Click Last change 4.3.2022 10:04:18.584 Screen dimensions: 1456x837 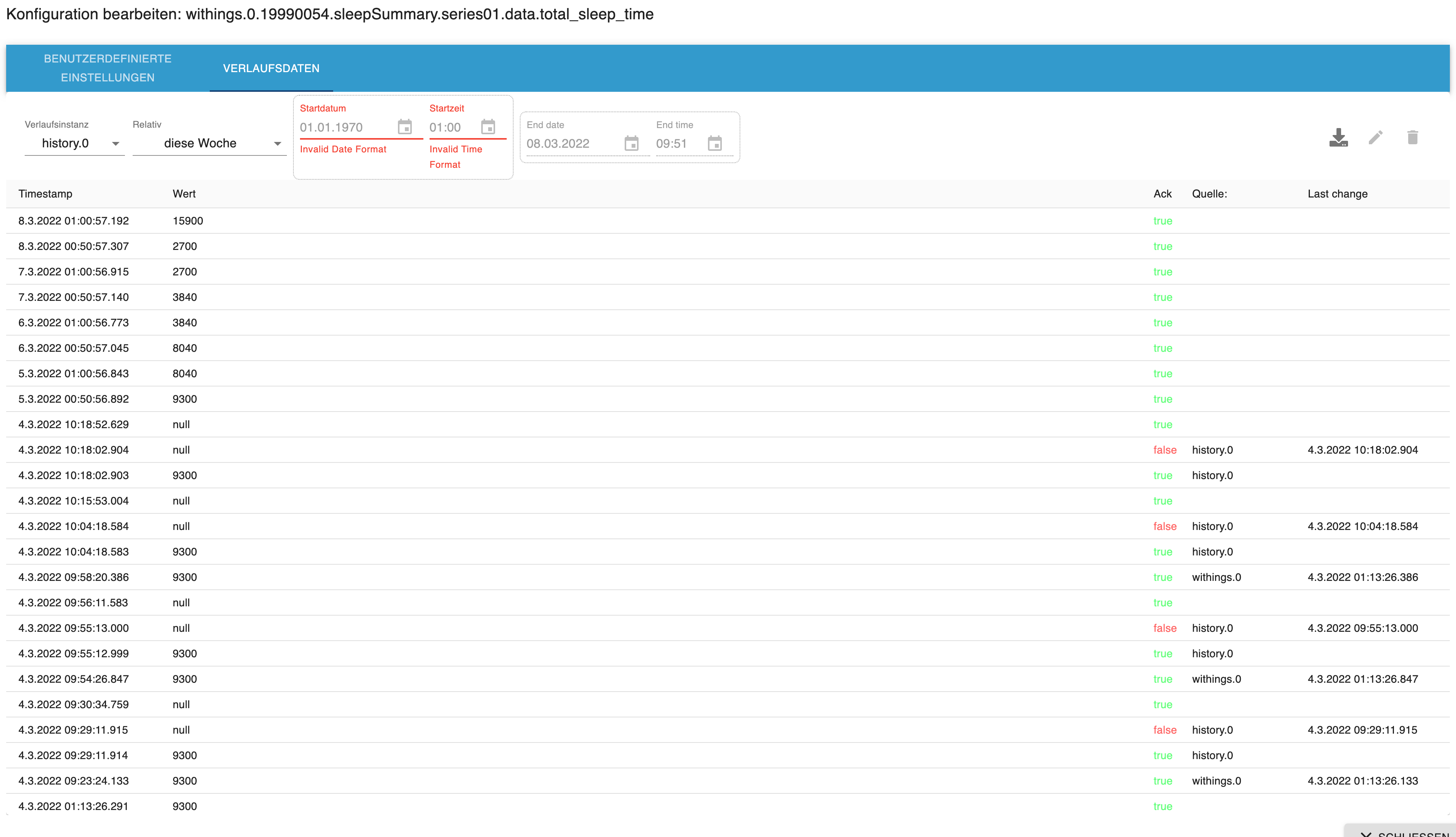point(1362,526)
